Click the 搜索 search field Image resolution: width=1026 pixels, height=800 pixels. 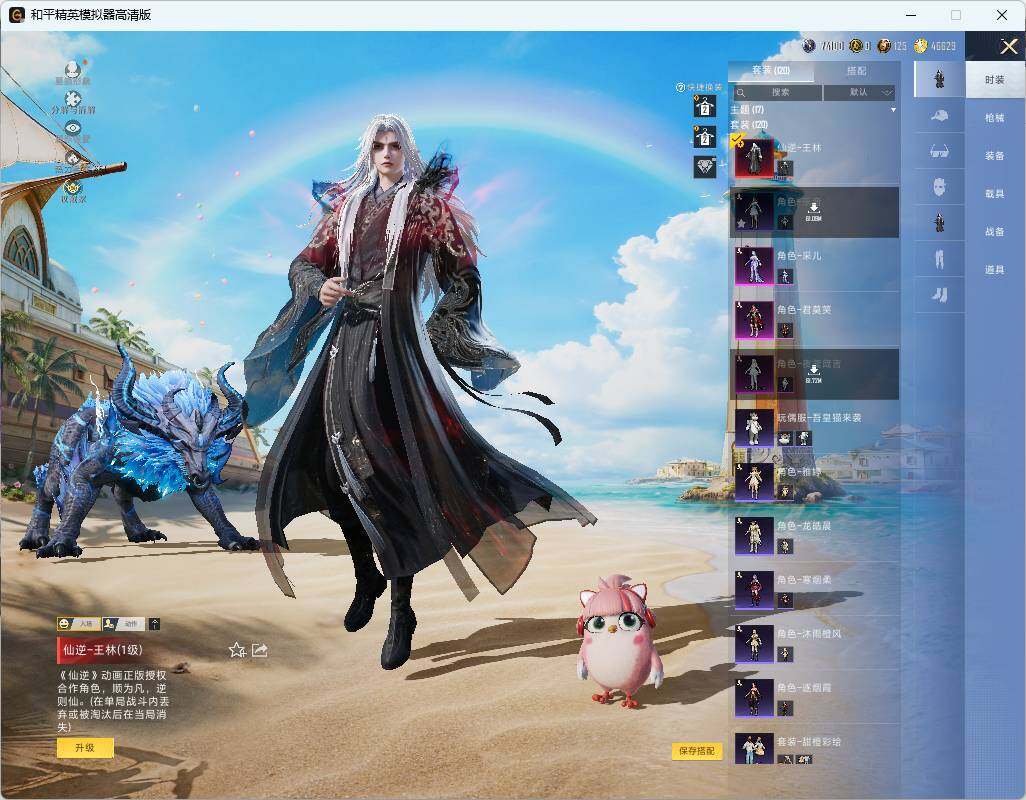(x=777, y=92)
